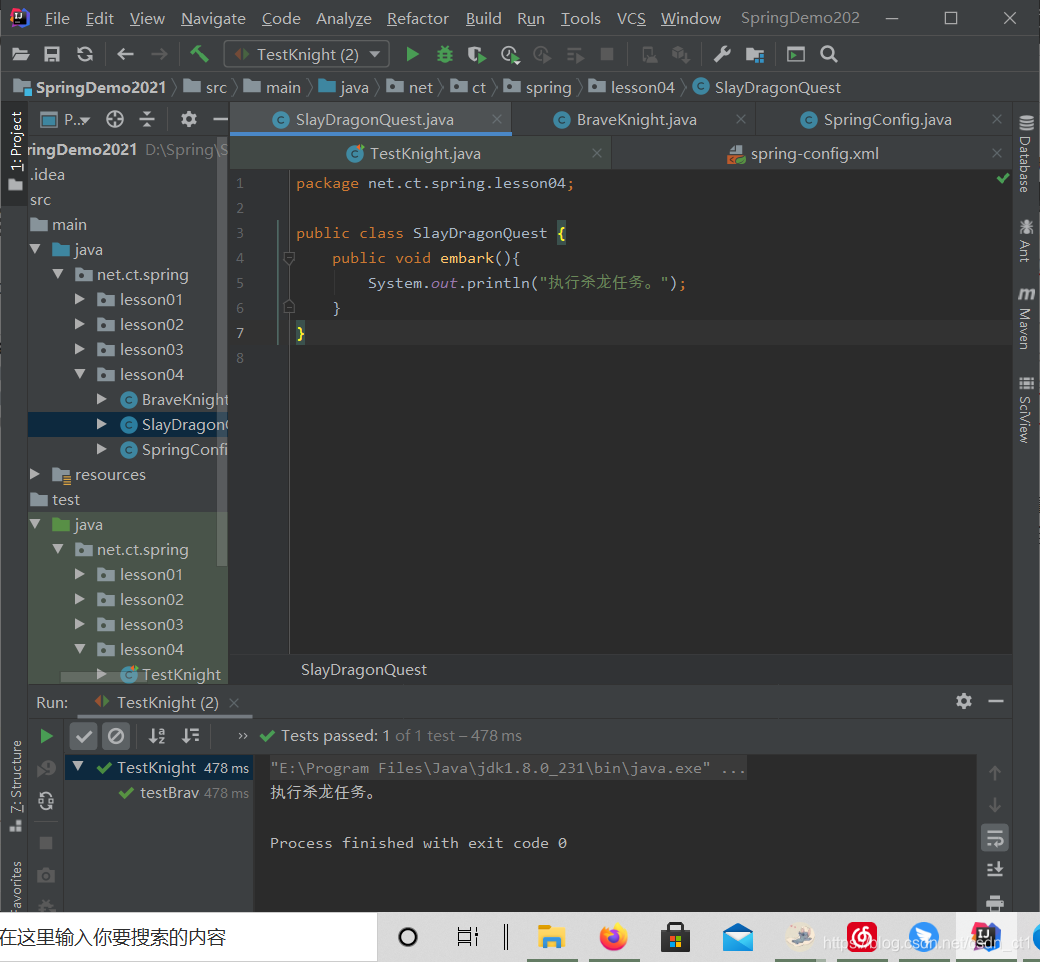Collapse TestKnight node in test results
Image resolution: width=1040 pixels, height=962 pixels.
point(78,766)
